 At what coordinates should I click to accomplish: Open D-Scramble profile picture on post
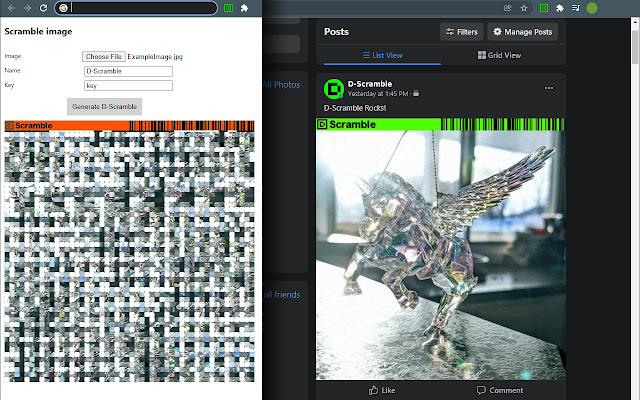334,89
